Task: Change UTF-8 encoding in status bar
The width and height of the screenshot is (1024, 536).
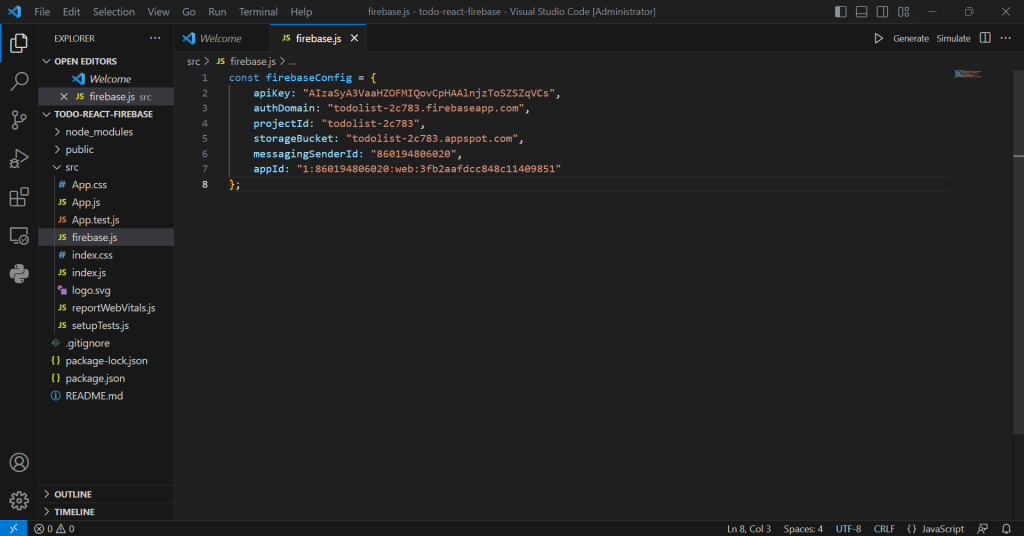Action: pyautogui.click(x=848, y=529)
